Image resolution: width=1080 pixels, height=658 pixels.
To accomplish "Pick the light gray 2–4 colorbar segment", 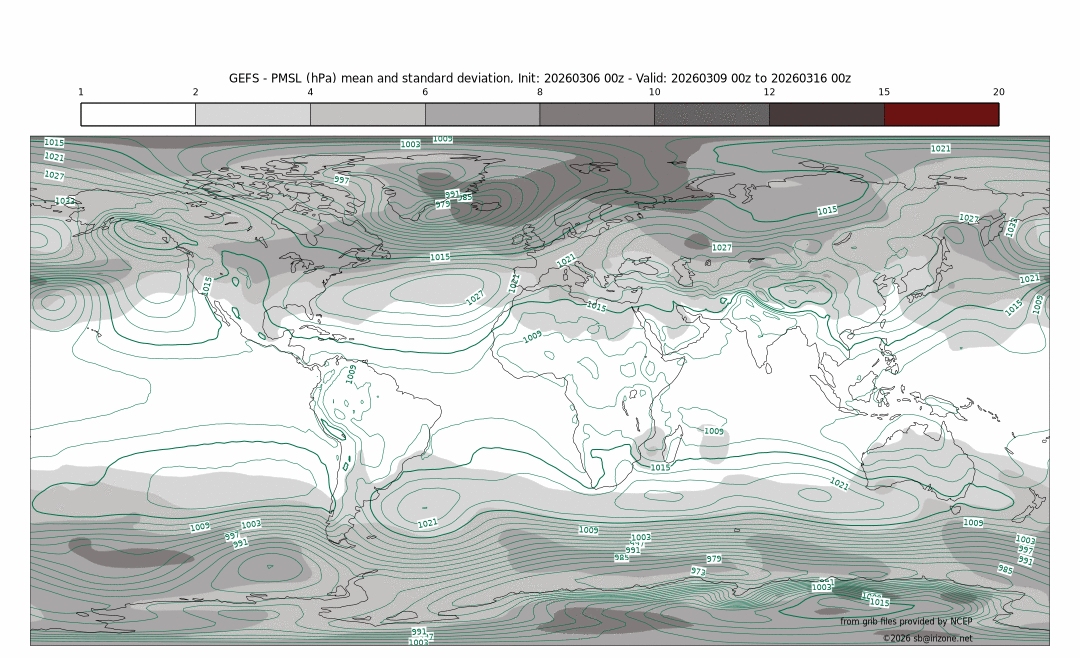I will tap(252, 114).
